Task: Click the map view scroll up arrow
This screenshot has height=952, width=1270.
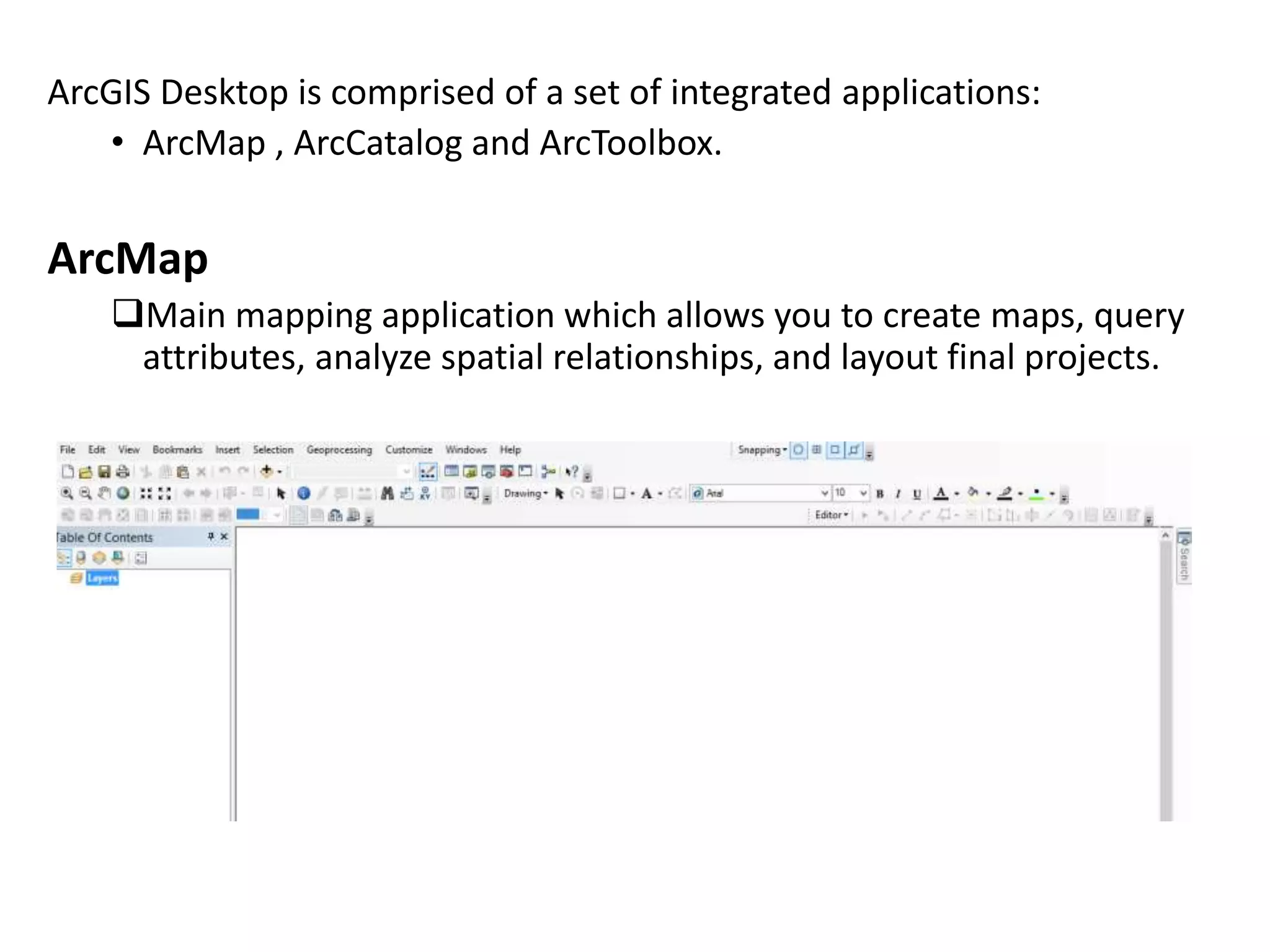Action: [x=1166, y=535]
